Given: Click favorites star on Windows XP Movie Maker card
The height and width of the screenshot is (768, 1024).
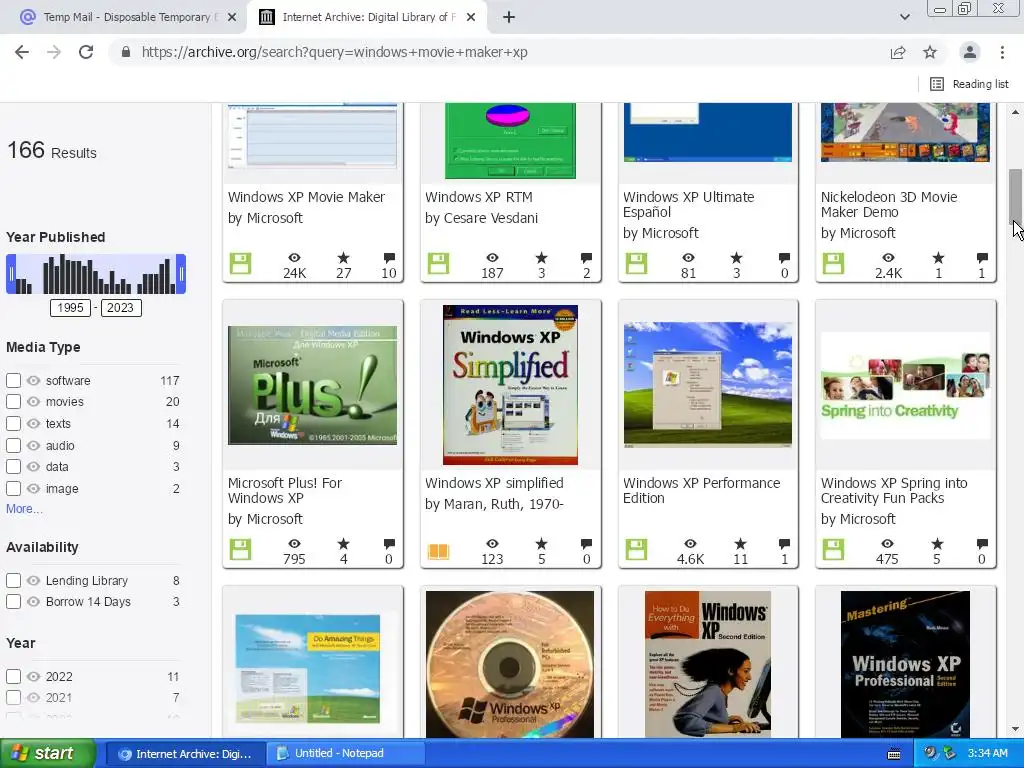Looking at the screenshot, I should (x=344, y=258).
